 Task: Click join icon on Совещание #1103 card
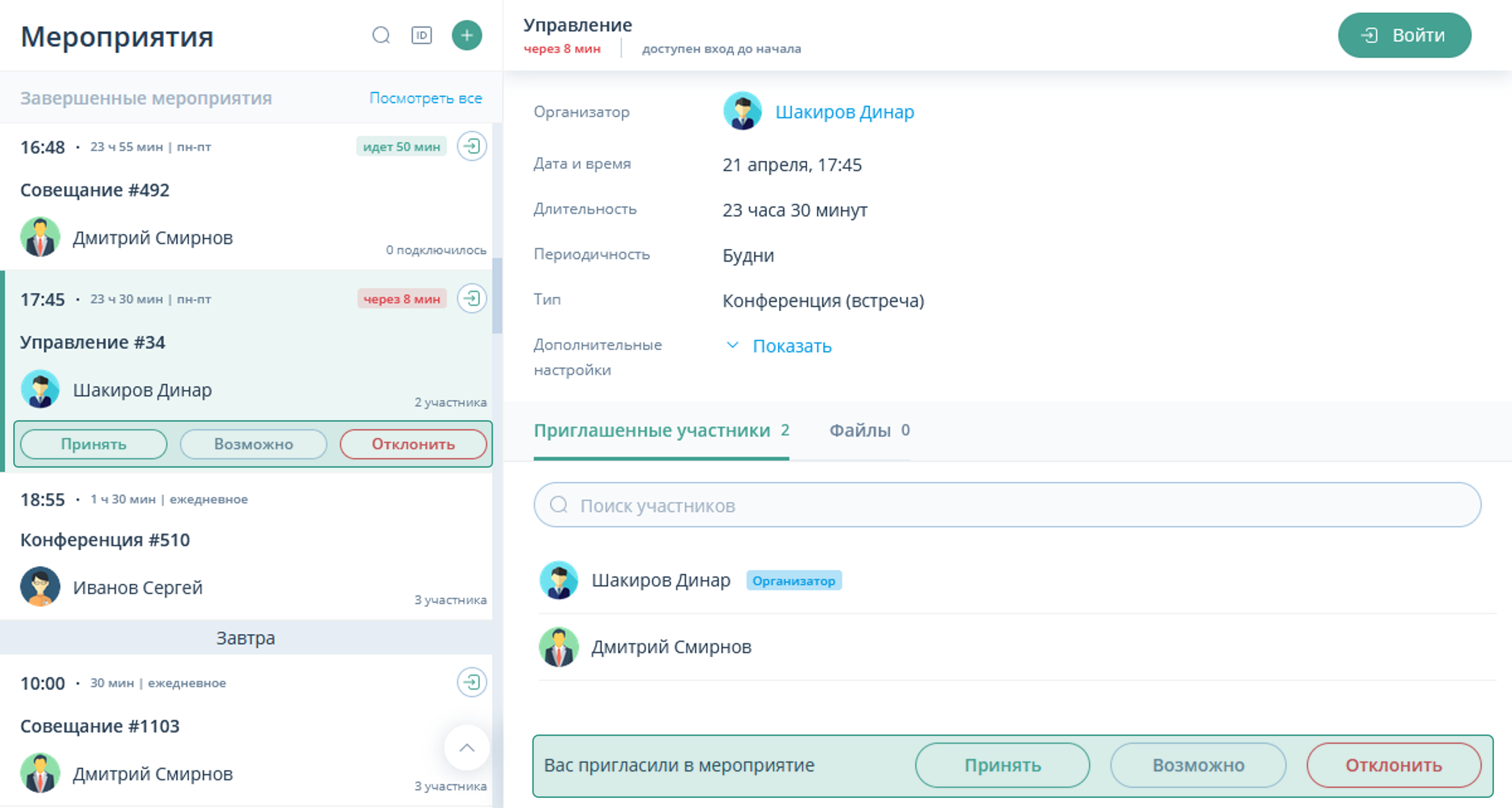tap(471, 682)
